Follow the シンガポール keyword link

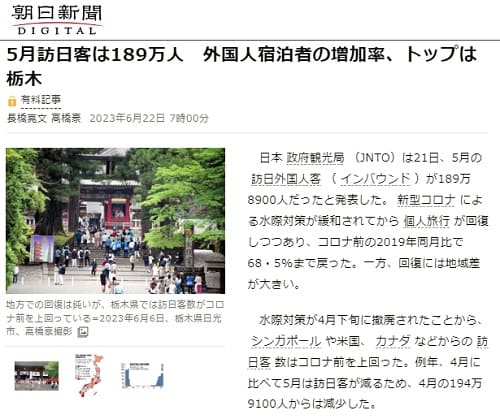pos(286,341)
